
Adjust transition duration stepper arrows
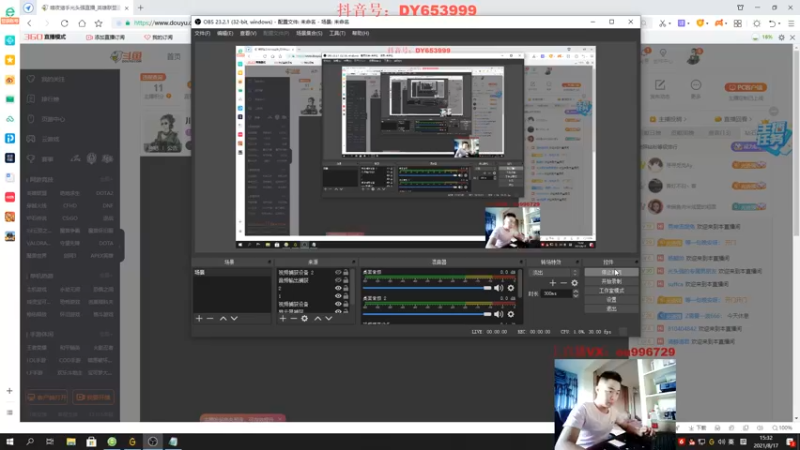576,293
